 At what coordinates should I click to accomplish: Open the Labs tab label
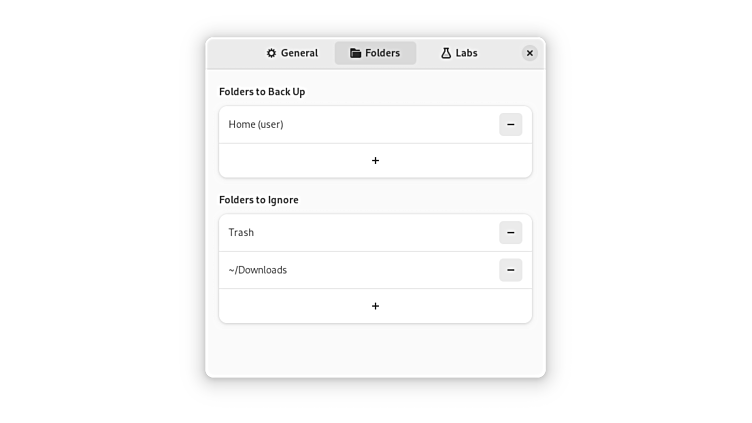click(466, 53)
